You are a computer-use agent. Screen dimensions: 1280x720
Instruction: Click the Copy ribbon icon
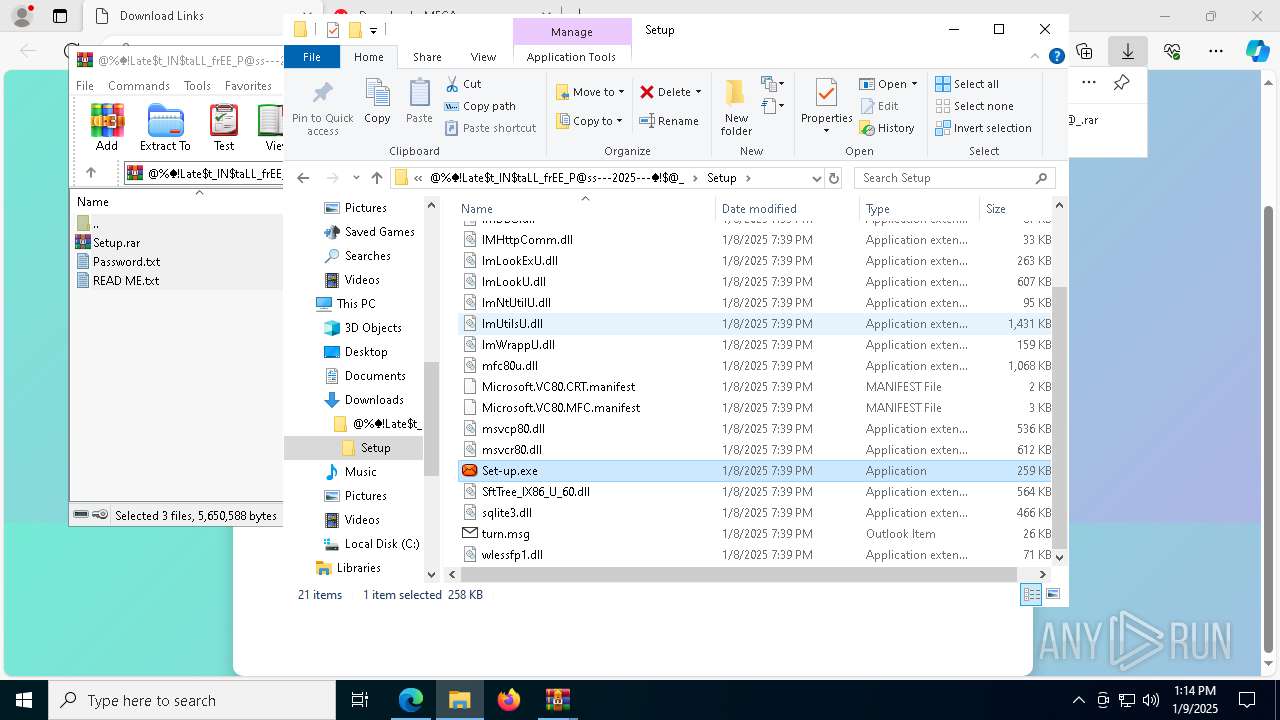(x=377, y=102)
